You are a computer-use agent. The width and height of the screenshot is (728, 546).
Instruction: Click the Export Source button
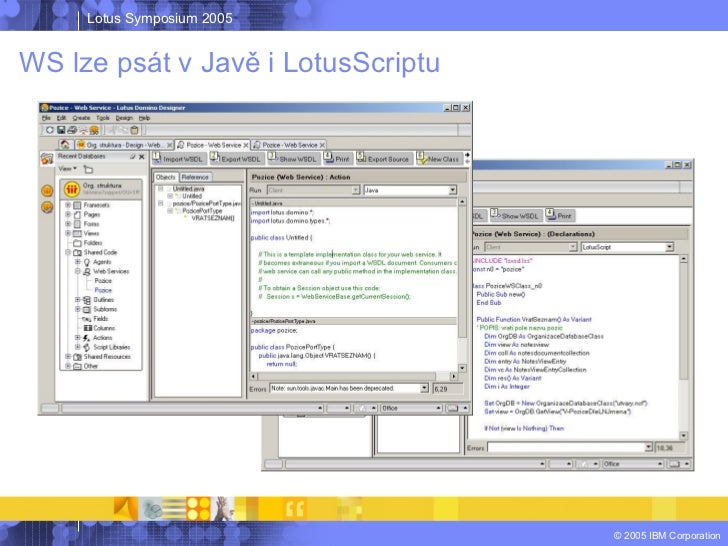coord(383,159)
